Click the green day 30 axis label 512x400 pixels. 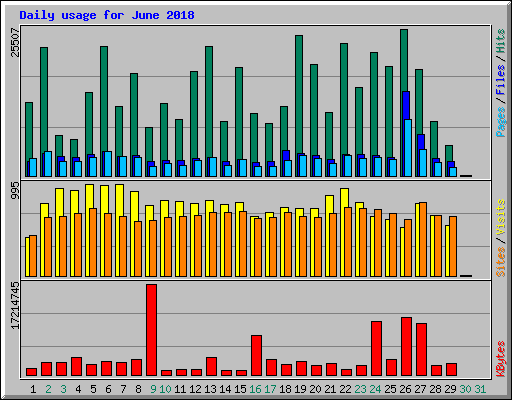click(465, 389)
